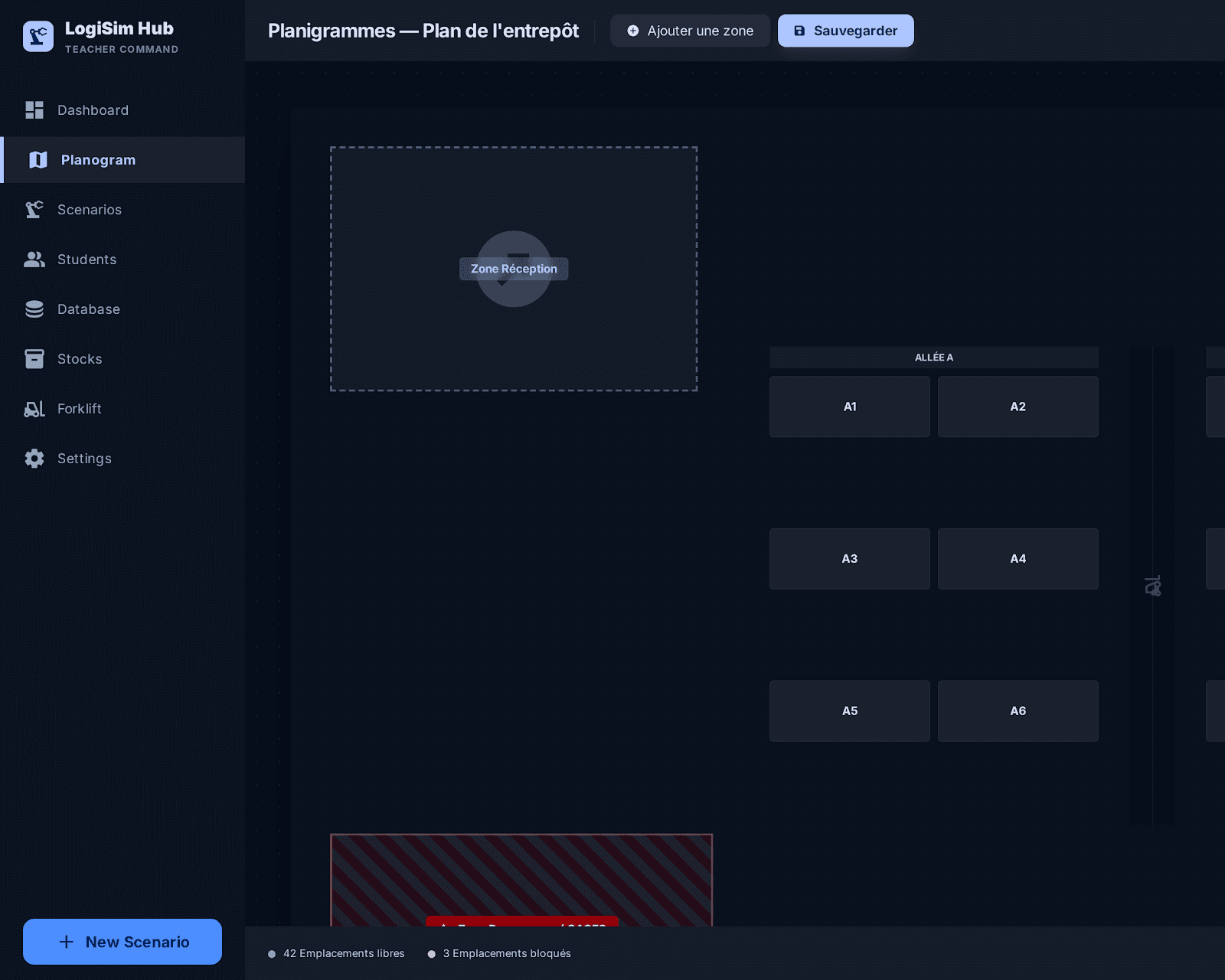The image size is (1225, 980).
Task: Click Ajouter une zone button
Action: pos(691,31)
